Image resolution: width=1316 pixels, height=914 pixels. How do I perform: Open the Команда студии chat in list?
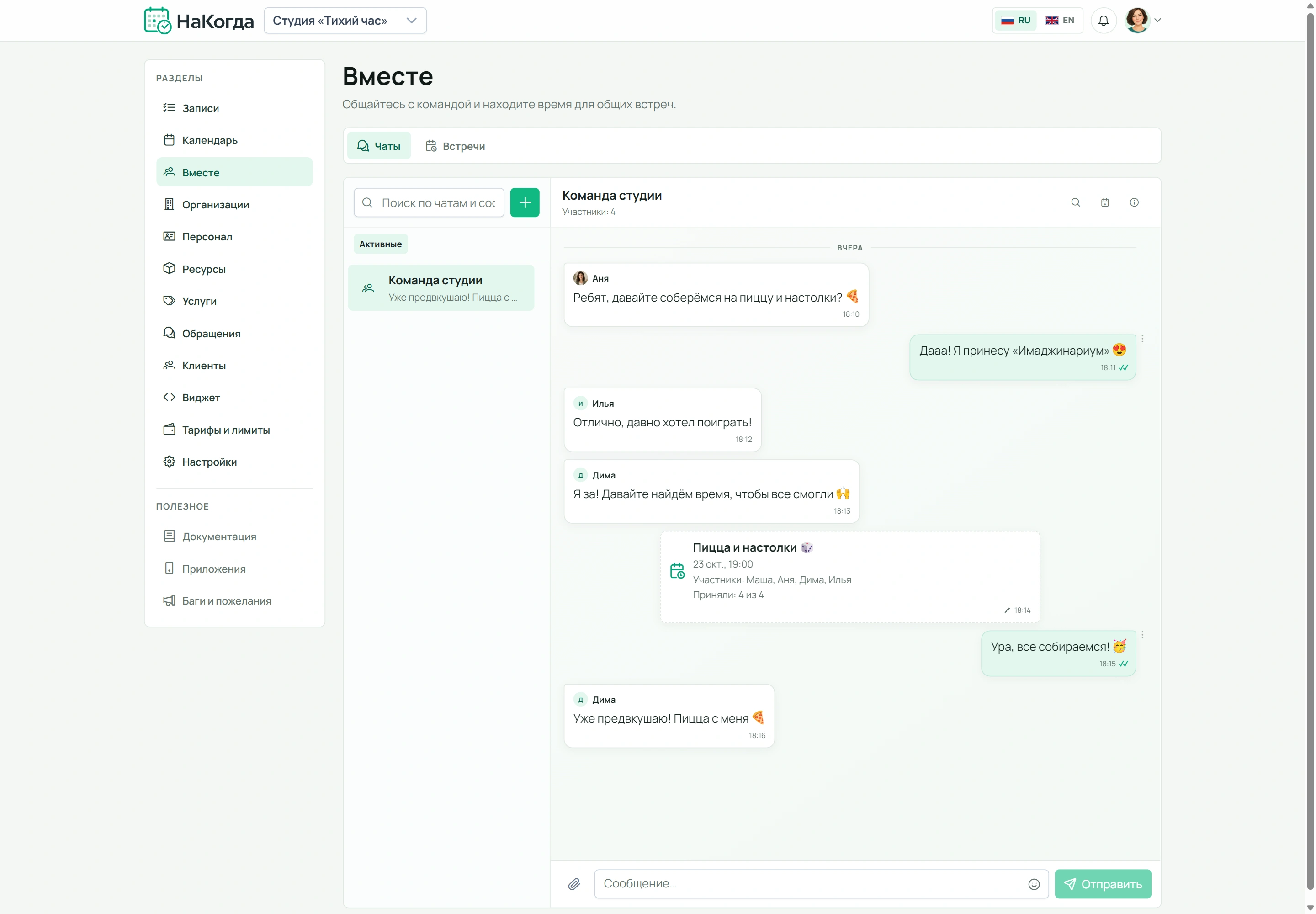(441, 288)
